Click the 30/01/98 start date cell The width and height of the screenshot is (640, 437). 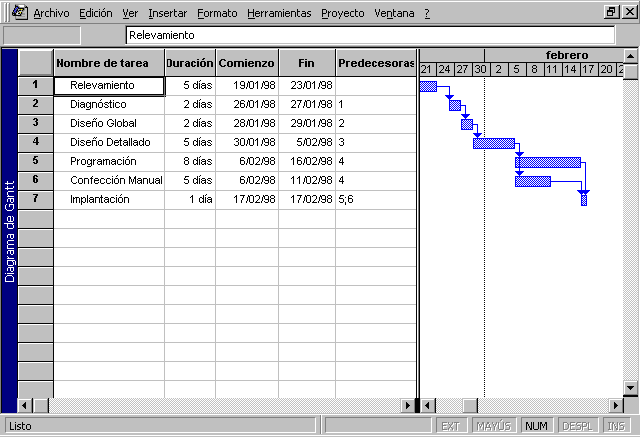[247, 142]
